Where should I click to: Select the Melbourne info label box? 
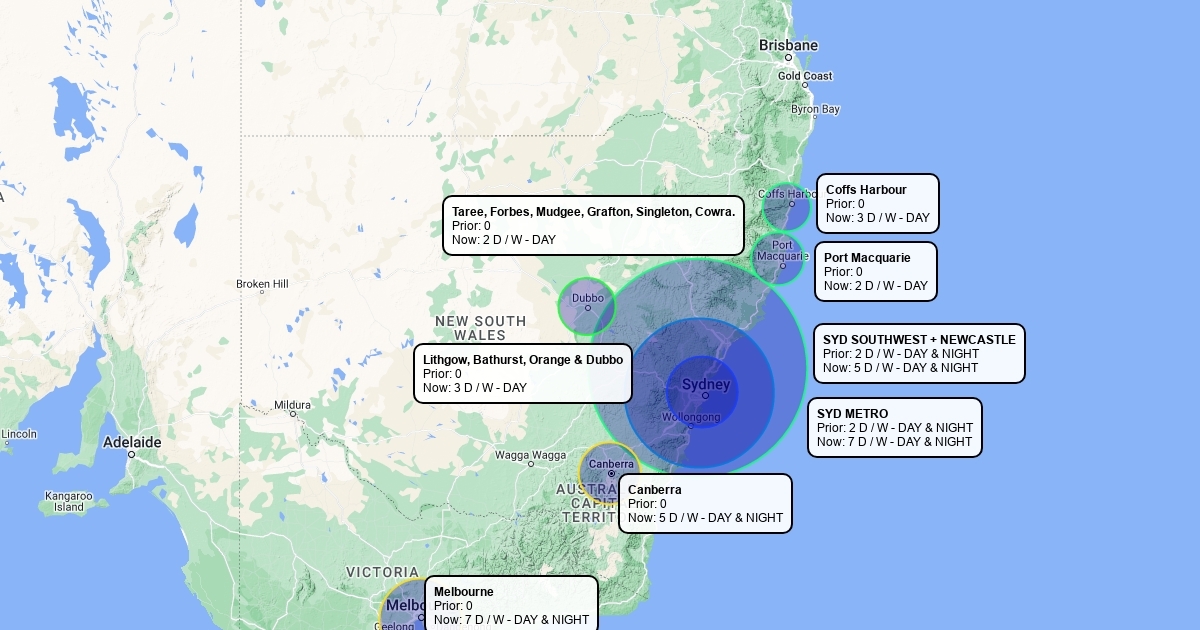coord(511,604)
